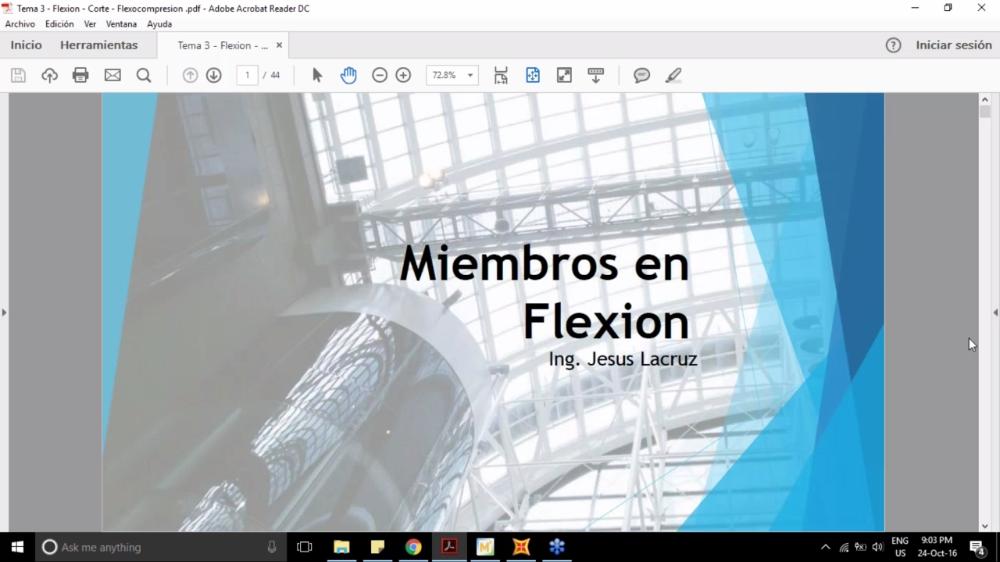Screen dimensions: 1000x562
Task: Click the ENG US language indicator
Action: pyautogui.click(x=900, y=547)
